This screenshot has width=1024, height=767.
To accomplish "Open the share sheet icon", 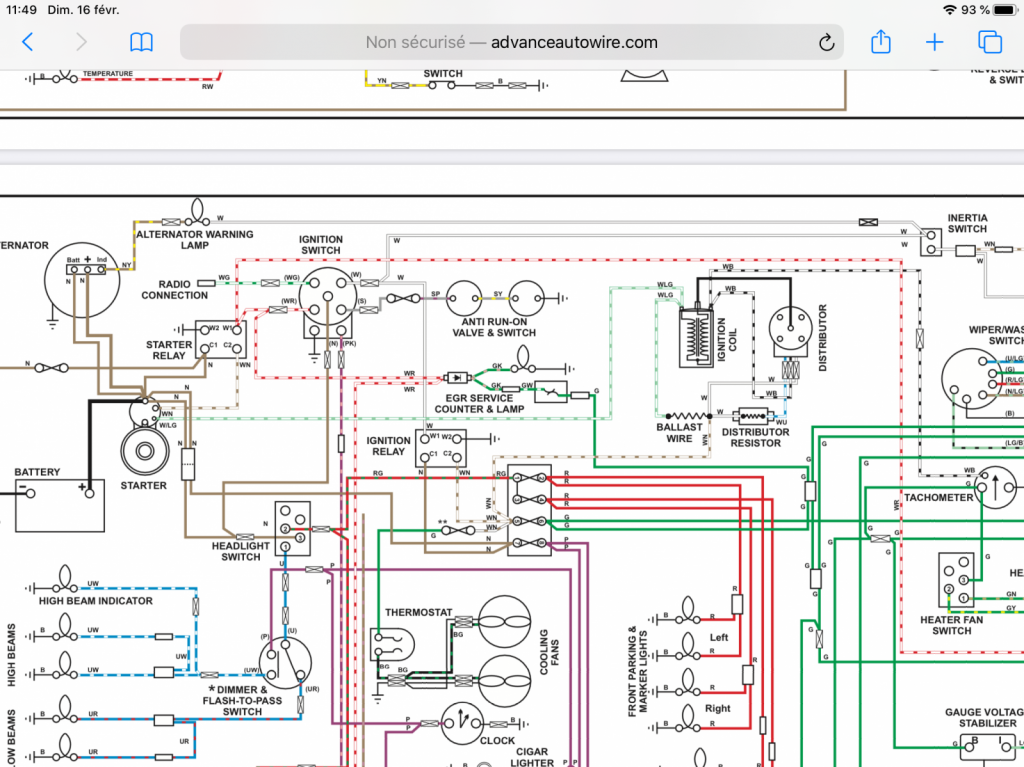I will click(881, 42).
